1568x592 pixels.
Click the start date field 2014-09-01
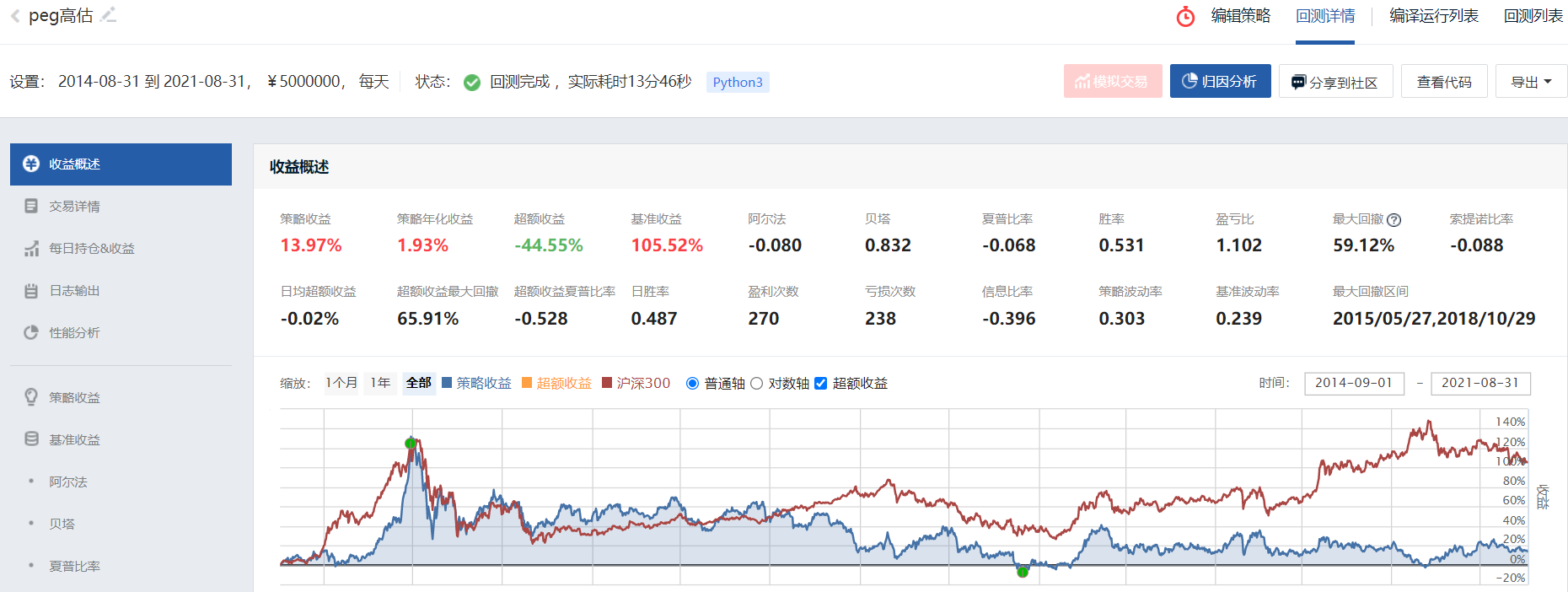click(1354, 383)
